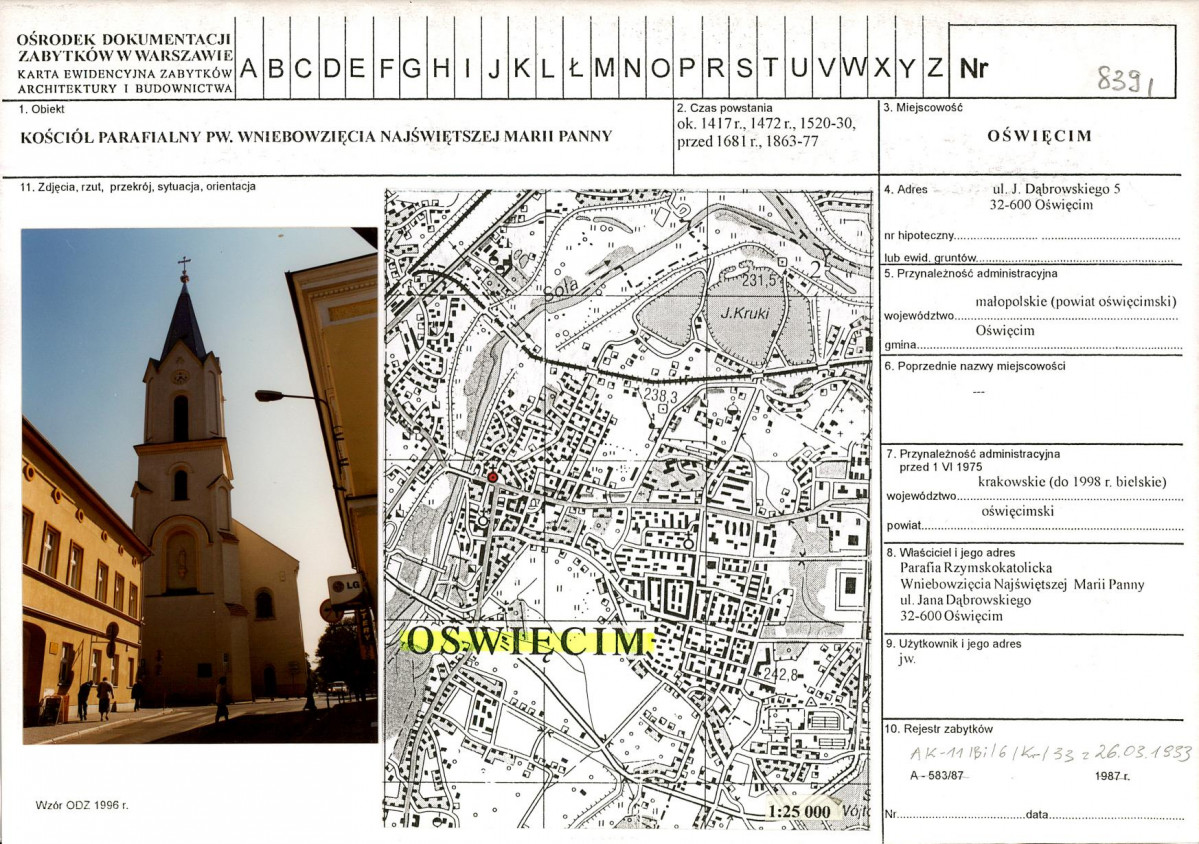Image resolution: width=1199 pixels, height=844 pixels.
Task: Click the cross atop the church tower
Action: pos(184,267)
